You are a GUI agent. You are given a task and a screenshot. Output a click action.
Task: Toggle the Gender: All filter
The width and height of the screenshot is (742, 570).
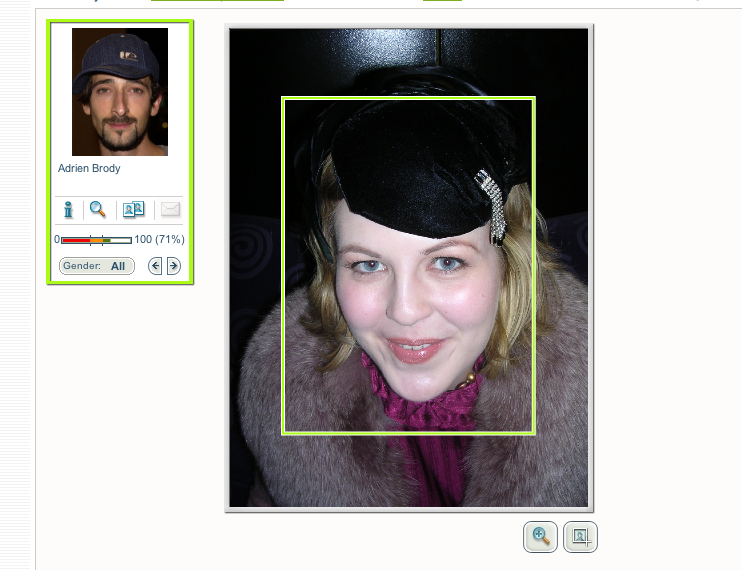coord(97,266)
